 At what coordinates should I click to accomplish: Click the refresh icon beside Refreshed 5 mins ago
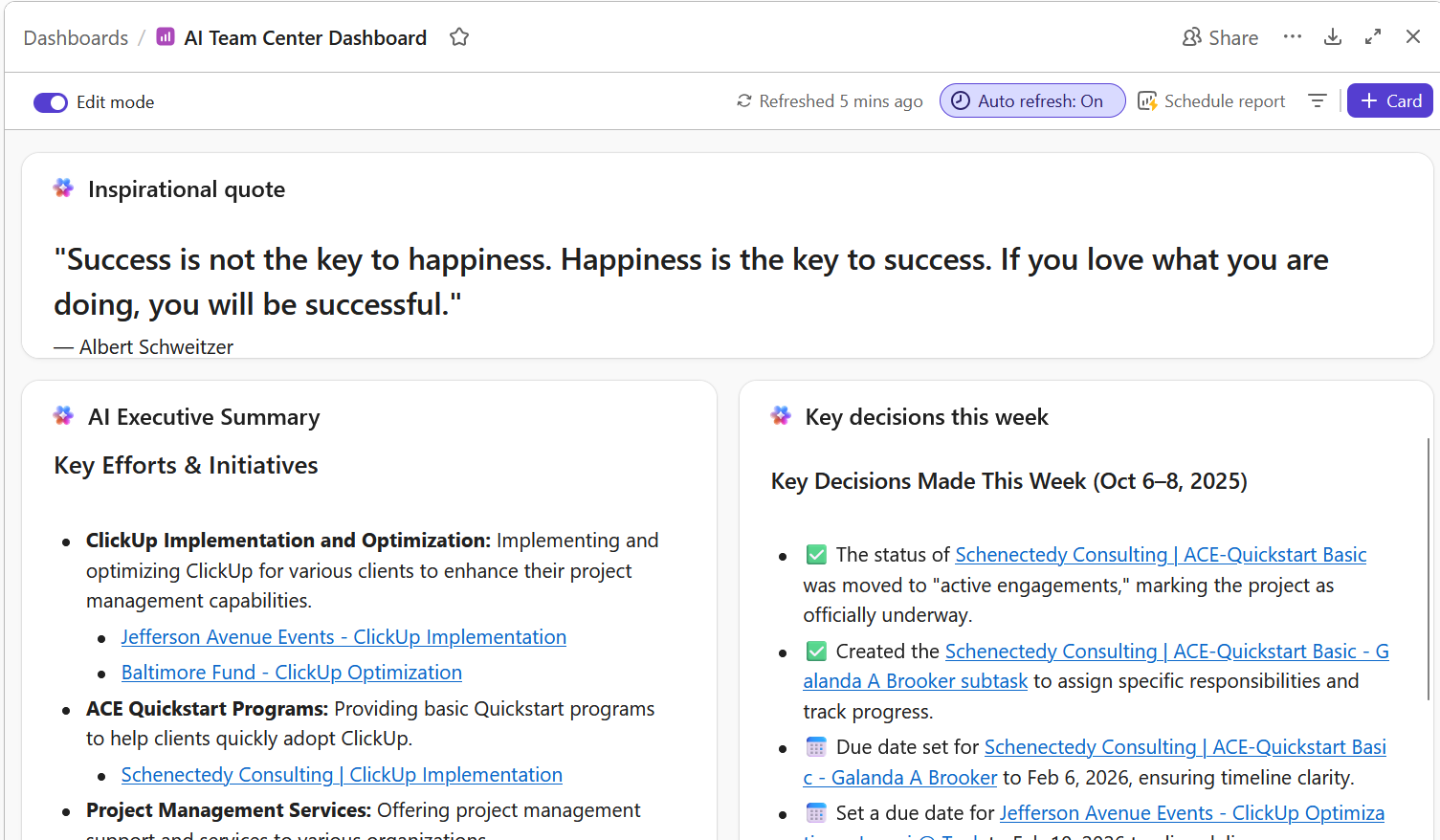[743, 101]
